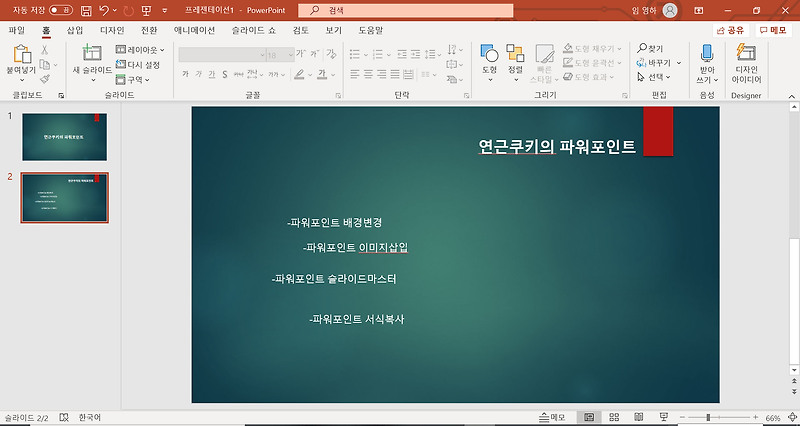Screen dimensions: 800x426
Task: Switch to Reading view in status bar
Action: (x=638, y=417)
